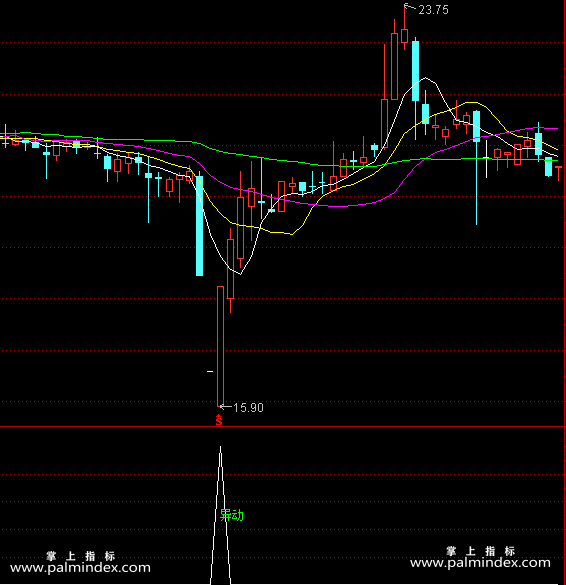
Task: Select the tall red candlestick reaching 15.90
Action: coord(221,346)
